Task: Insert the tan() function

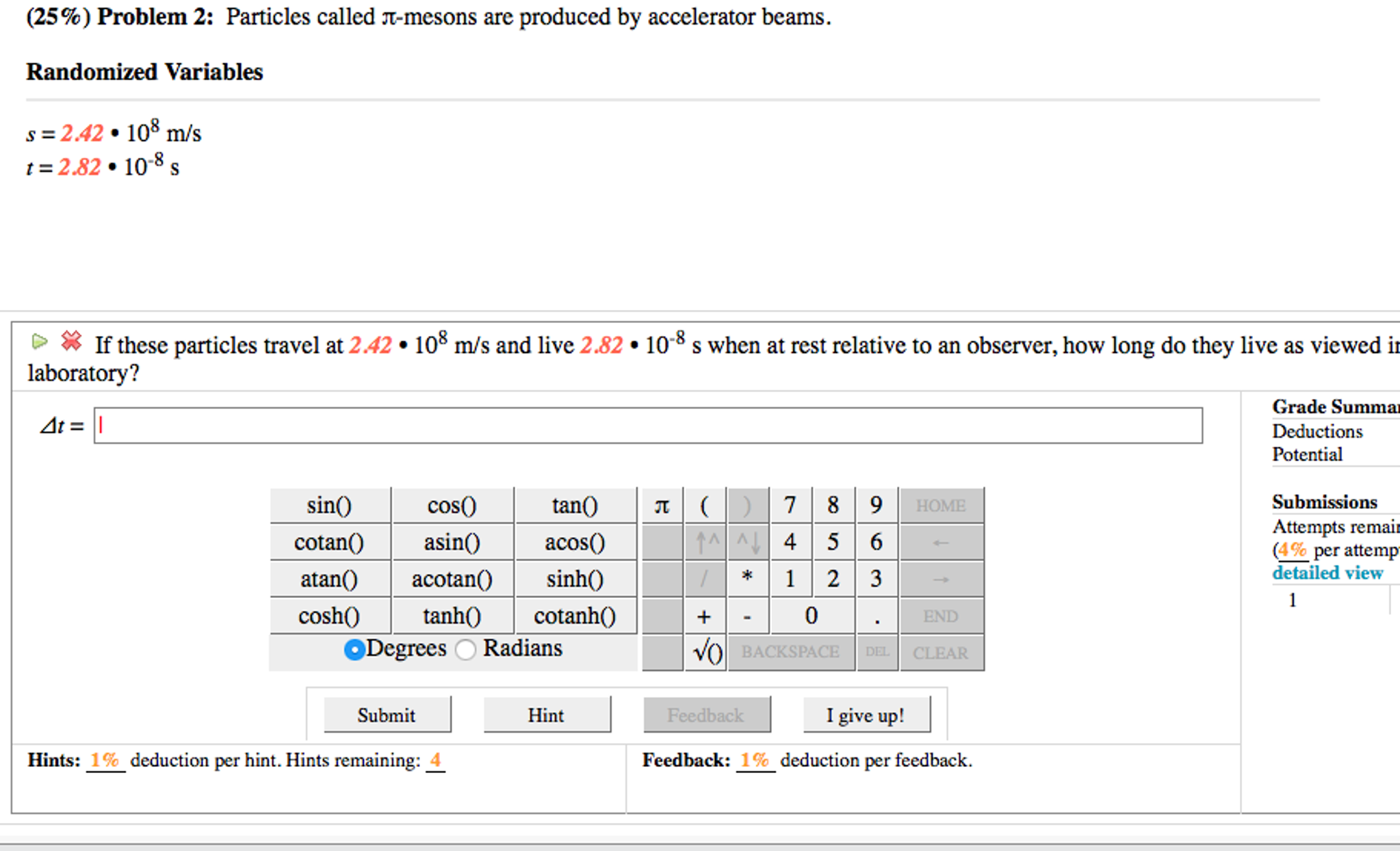Action: click(575, 506)
